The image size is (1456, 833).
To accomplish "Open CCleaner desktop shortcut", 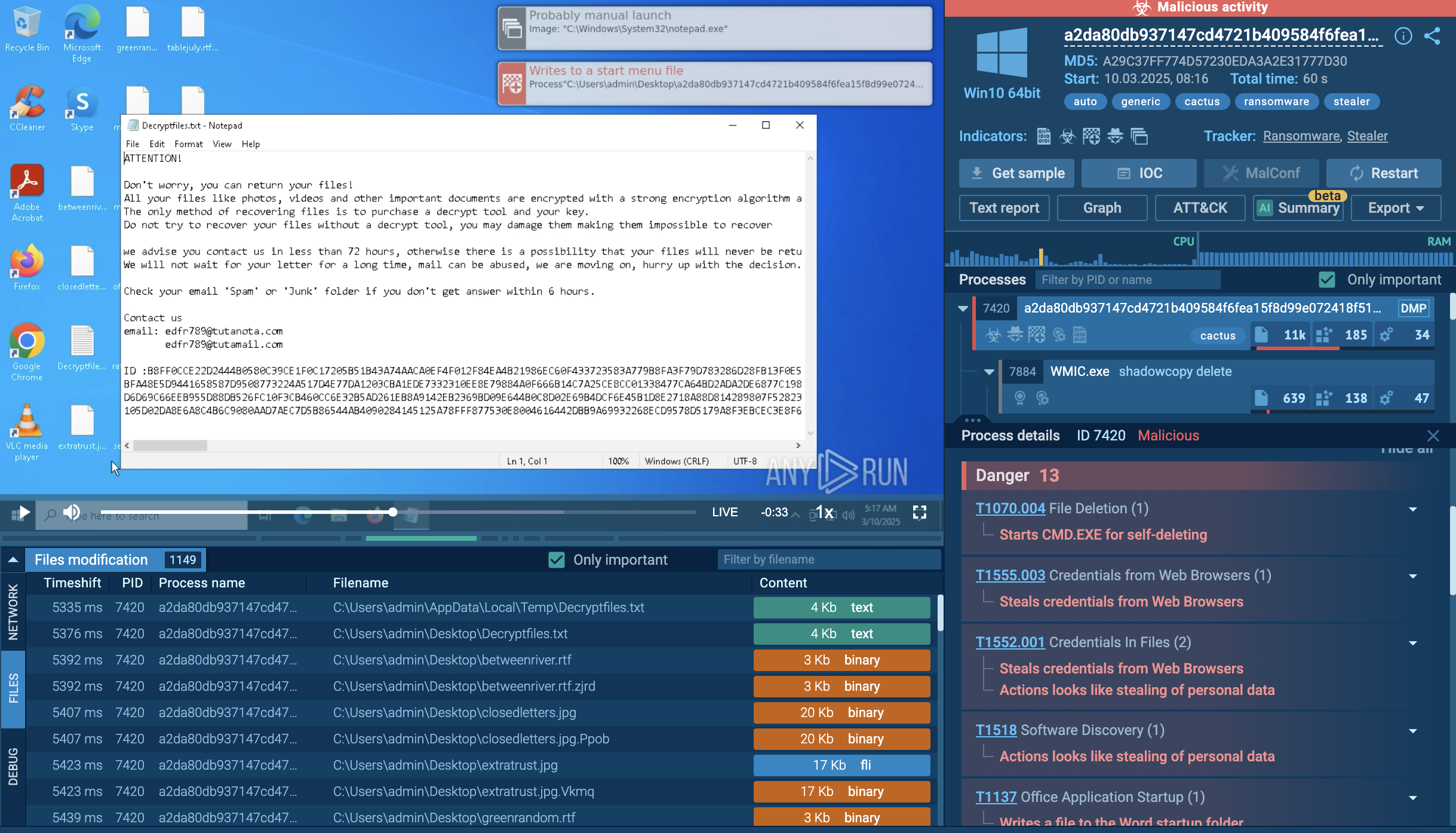I will click(27, 108).
